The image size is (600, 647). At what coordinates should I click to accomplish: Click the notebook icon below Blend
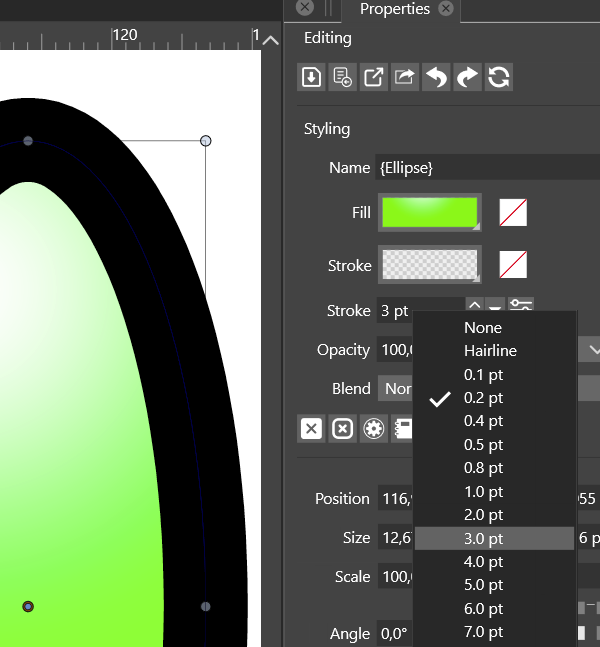(x=402, y=429)
